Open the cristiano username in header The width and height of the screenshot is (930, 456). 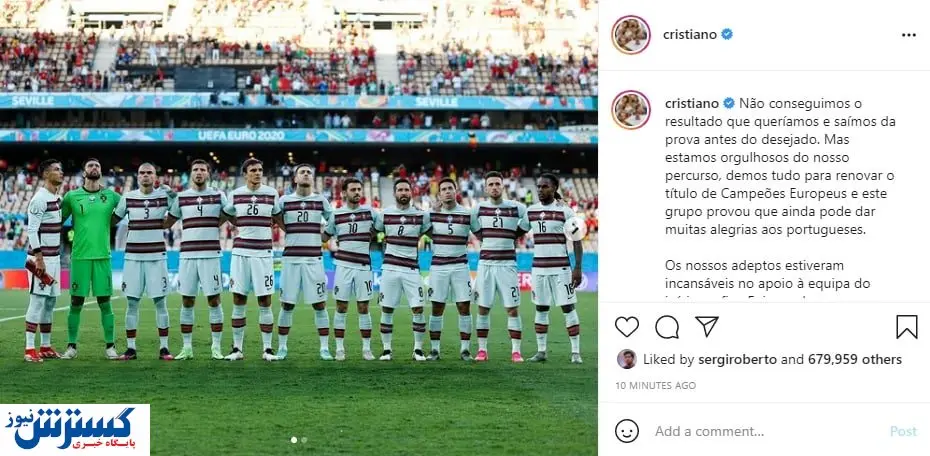[x=690, y=34]
